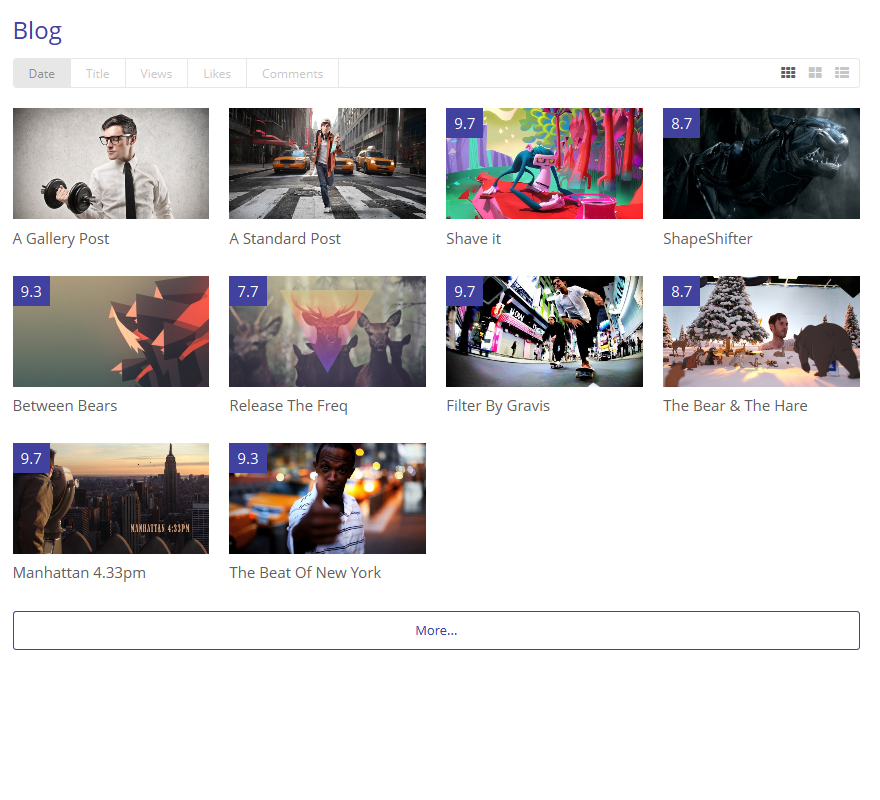Click the More... button
This screenshot has width=880, height=800.
[x=436, y=630]
